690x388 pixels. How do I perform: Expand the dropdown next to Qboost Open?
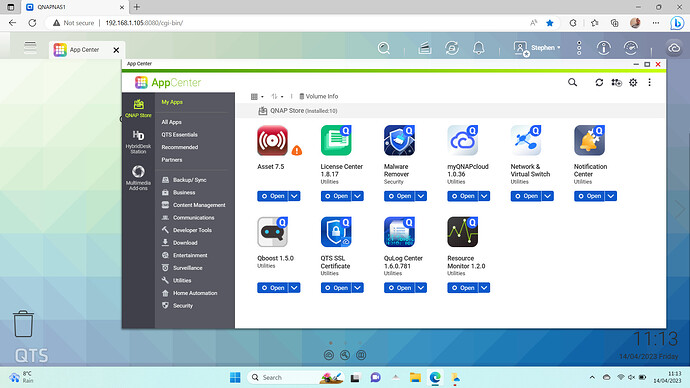294,288
